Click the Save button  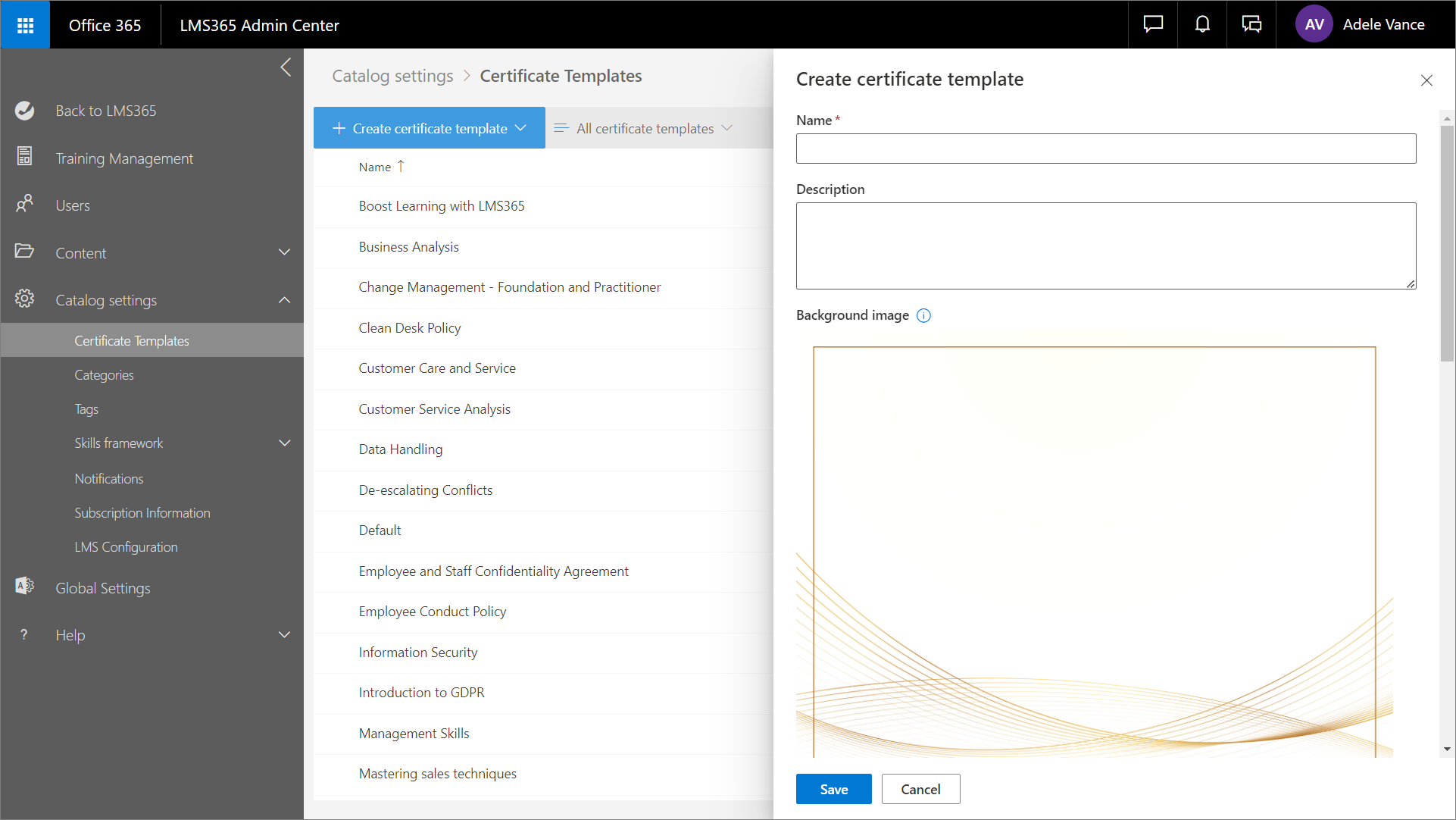coord(833,789)
